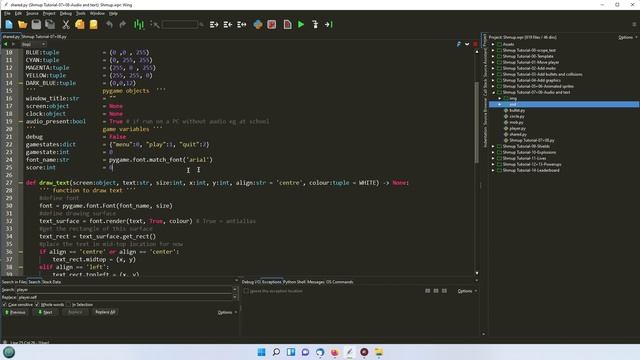640x360 pixels.
Task: Click the Undo arrow icon
Action: [109, 24]
